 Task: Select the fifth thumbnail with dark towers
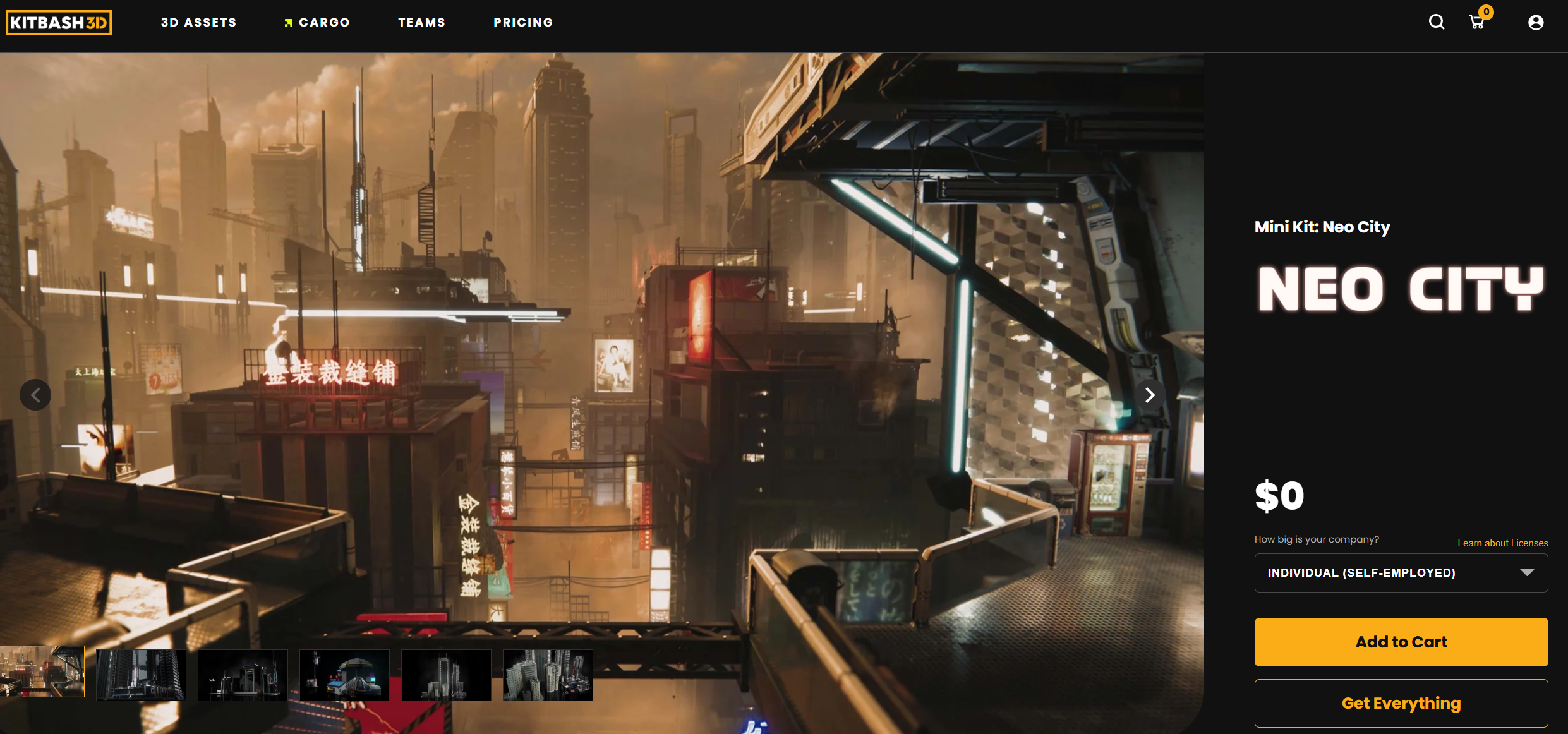[x=446, y=675]
